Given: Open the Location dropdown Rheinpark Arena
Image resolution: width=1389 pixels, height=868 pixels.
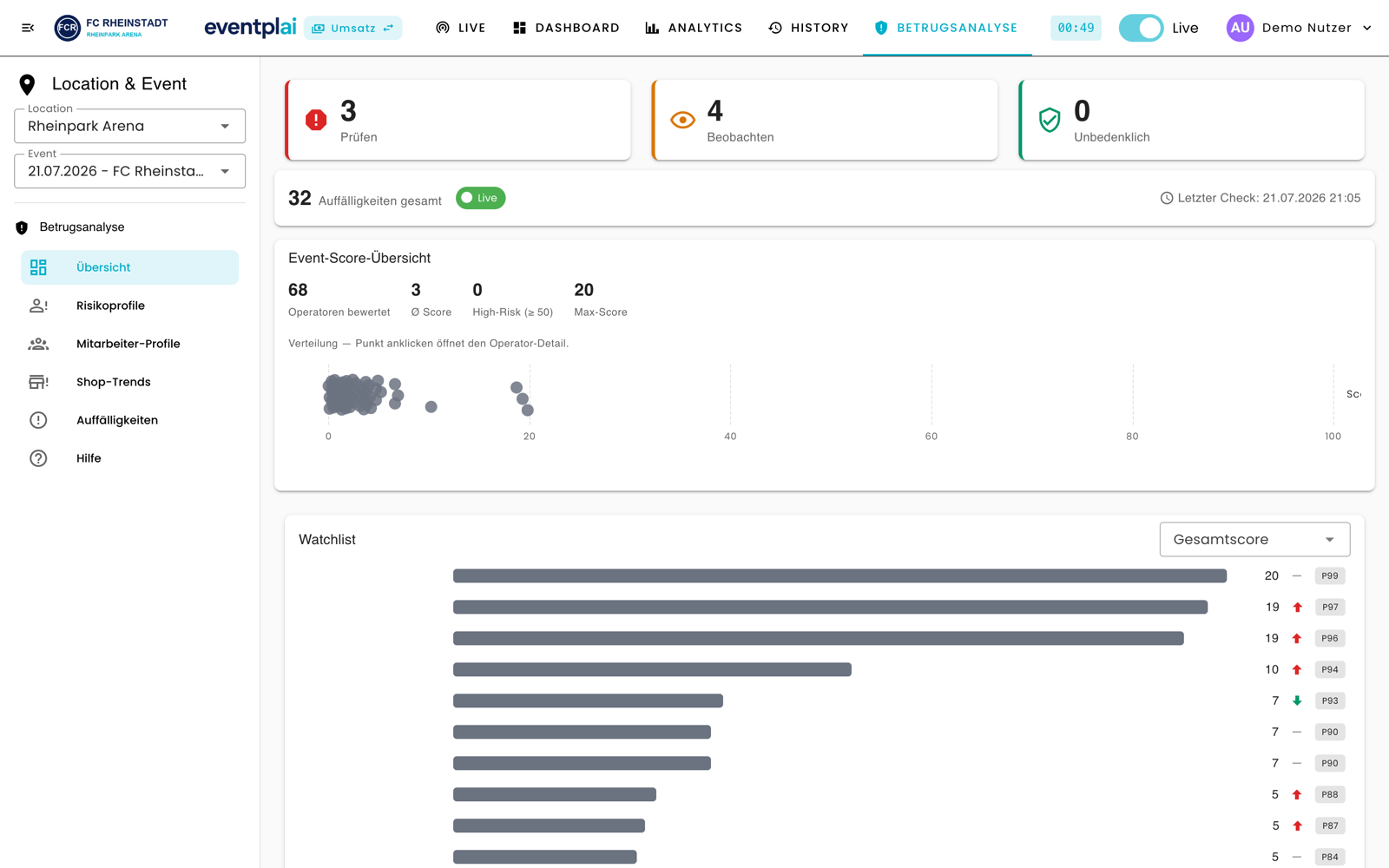Looking at the screenshot, I should (129, 126).
